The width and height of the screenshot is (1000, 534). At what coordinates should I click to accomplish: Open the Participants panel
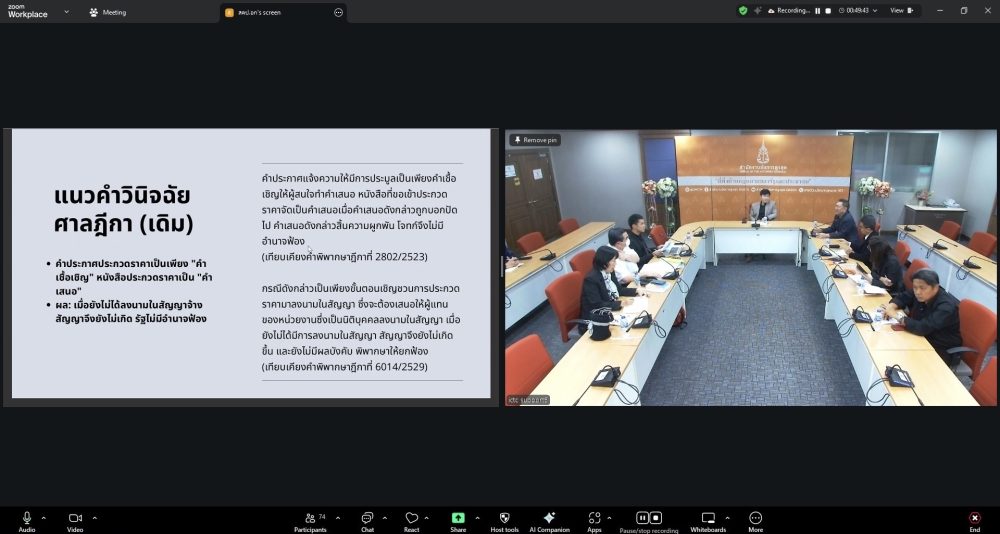pos(309,518)
